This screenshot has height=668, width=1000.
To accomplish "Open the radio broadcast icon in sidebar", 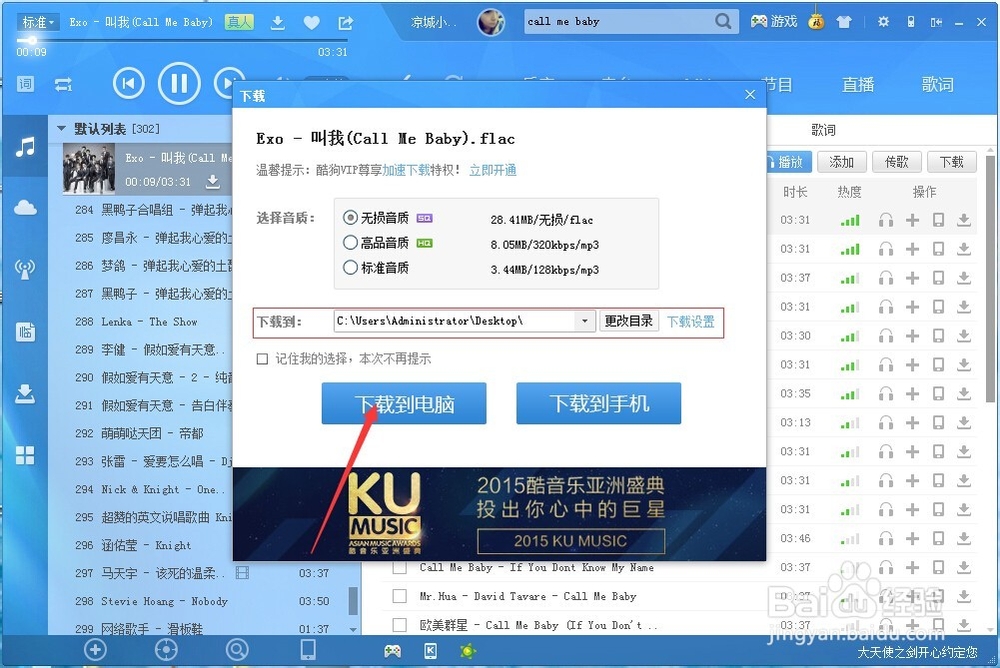I will coord(25,268).
